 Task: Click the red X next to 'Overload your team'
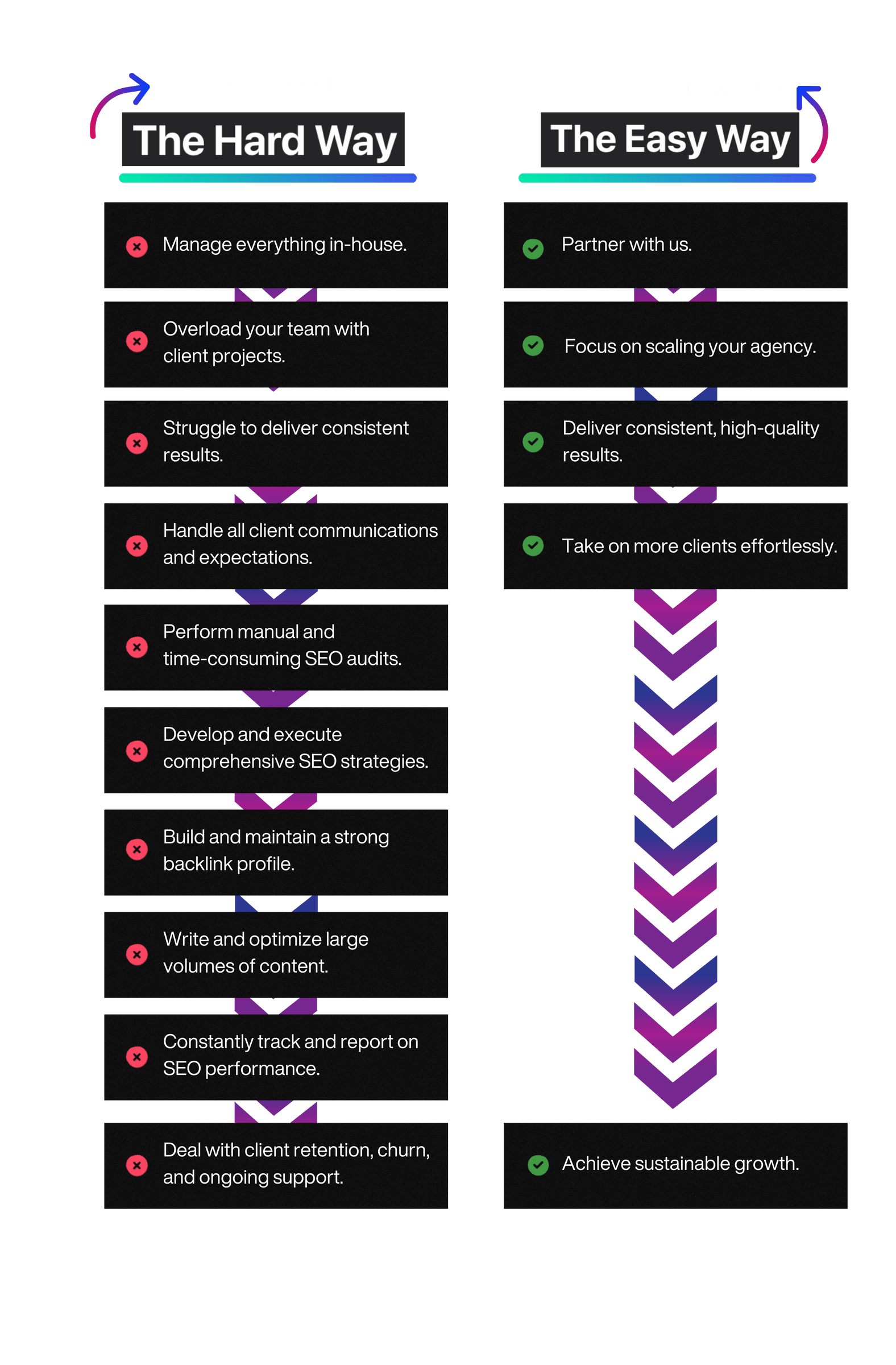pos(136,341)
